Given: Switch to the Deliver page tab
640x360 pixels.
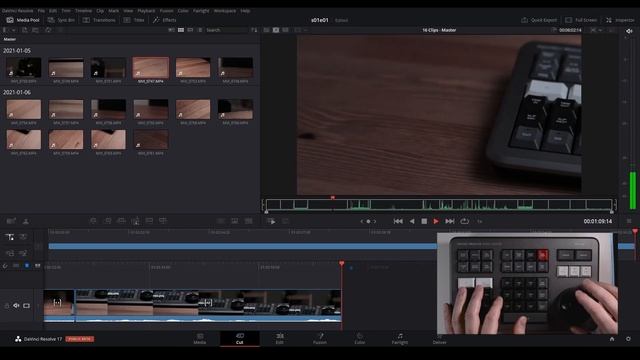Looking at the screenshot, I should 439,338.
